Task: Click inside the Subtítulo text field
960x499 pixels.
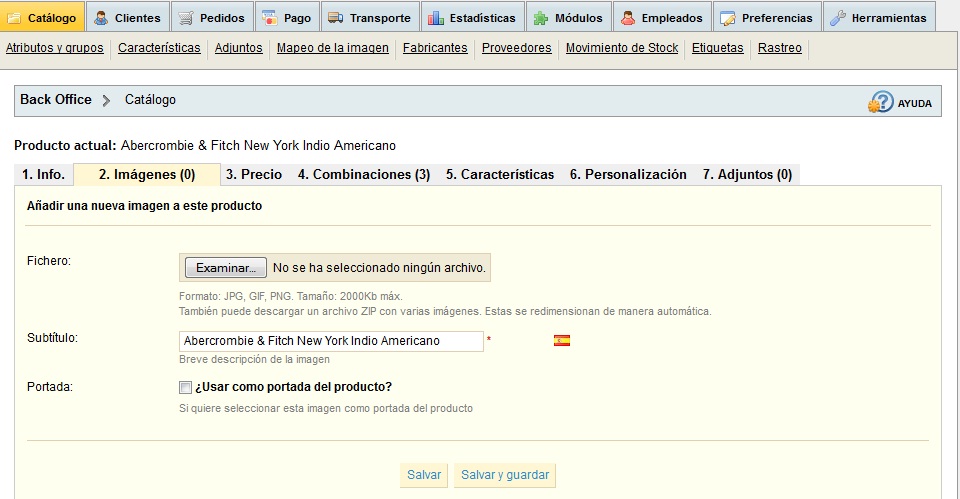Action: 331,341
